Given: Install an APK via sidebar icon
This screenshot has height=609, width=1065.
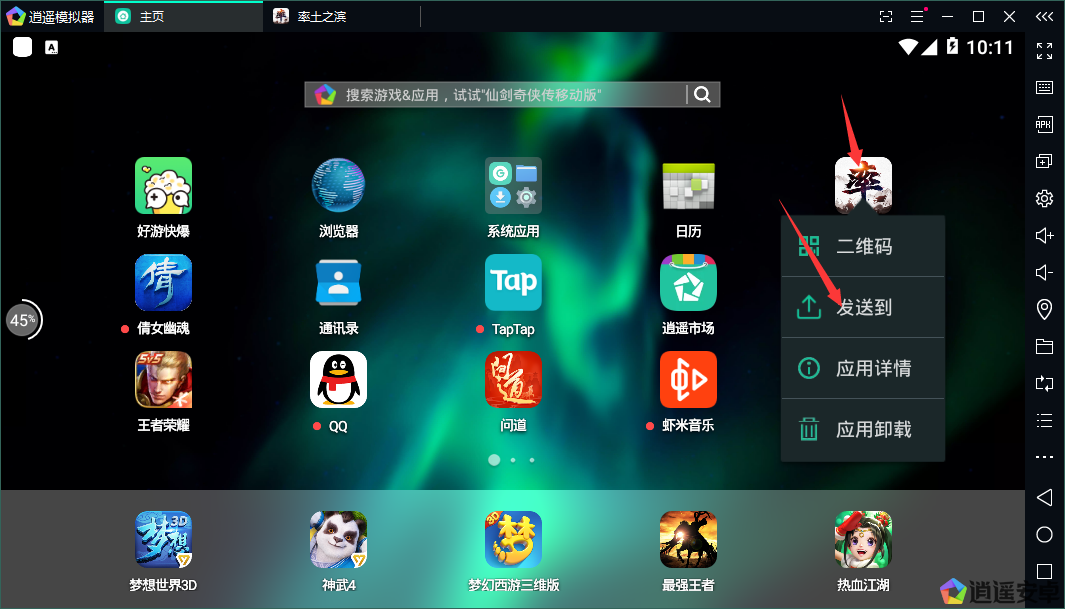Looking at the screenshot, I should point(1045,124).
